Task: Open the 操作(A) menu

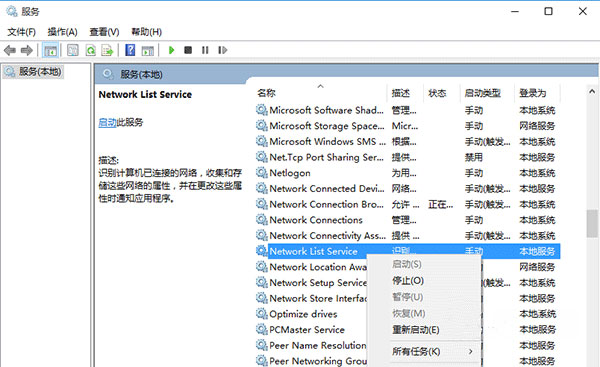Action: (x=62, y=32)
